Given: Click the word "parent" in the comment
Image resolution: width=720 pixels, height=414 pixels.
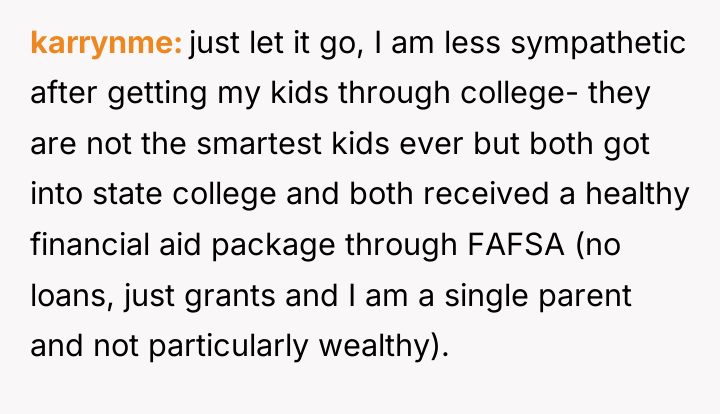Looking at the screenshot, I should tap(585, 297).
